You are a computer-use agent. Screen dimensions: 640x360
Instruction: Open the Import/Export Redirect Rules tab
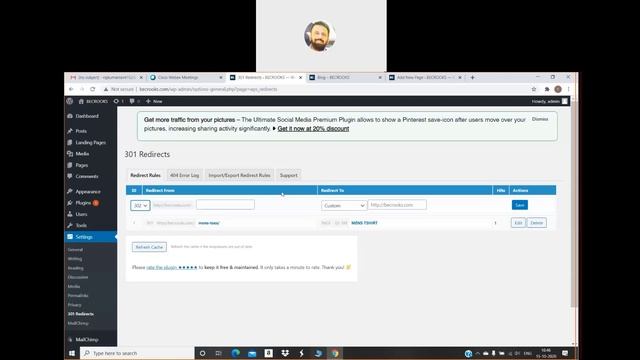point(239,175)
